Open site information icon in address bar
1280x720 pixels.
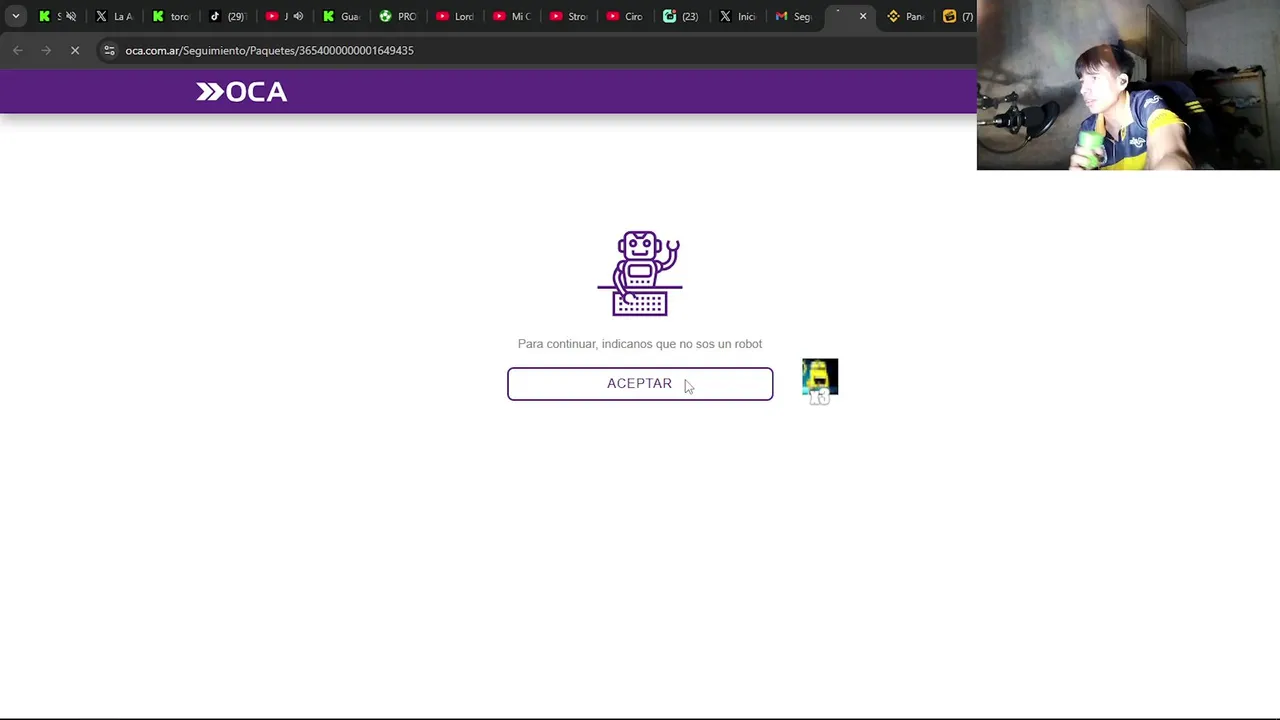(109, 50)
